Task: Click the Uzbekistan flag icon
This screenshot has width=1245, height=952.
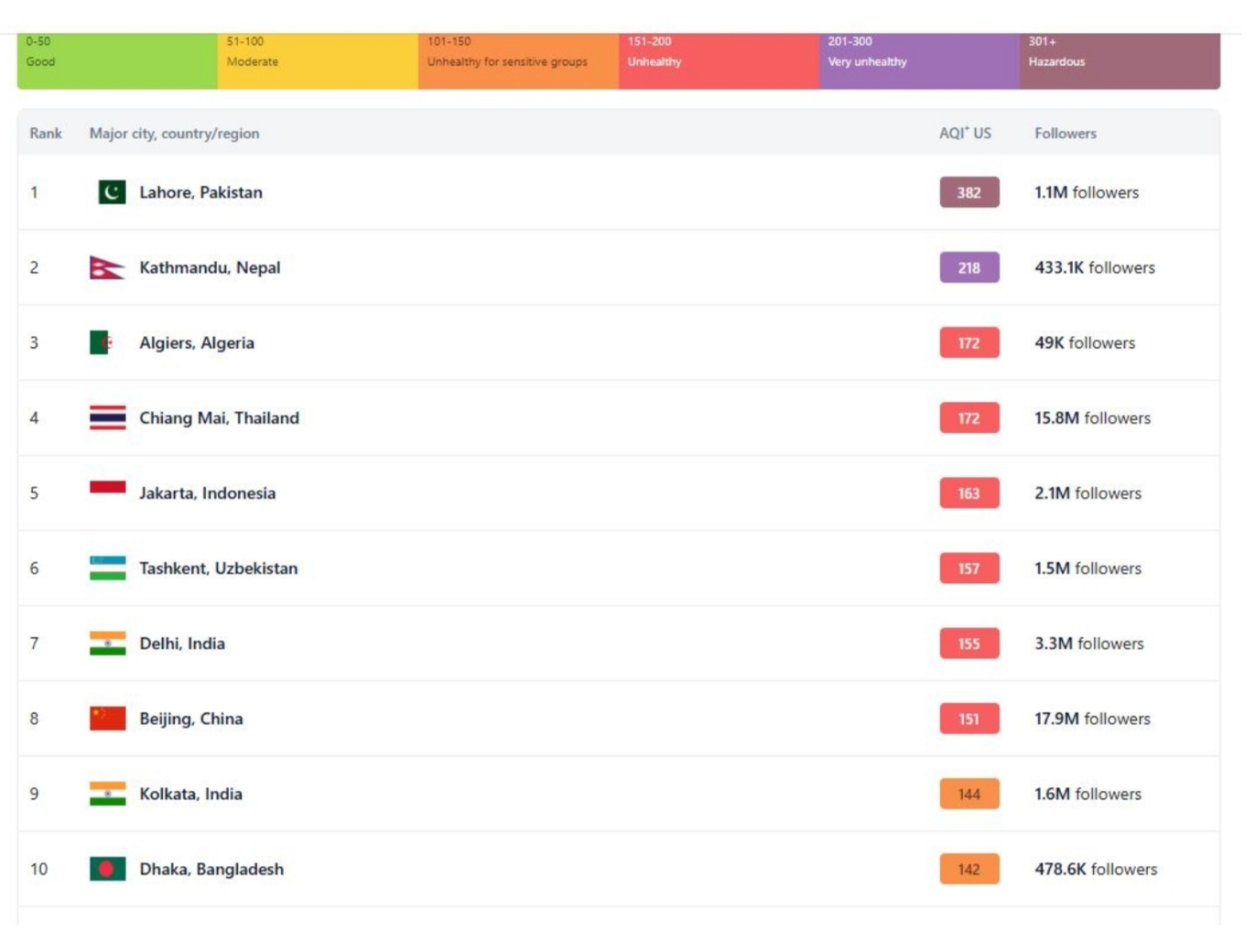Action: click(107, 568)
